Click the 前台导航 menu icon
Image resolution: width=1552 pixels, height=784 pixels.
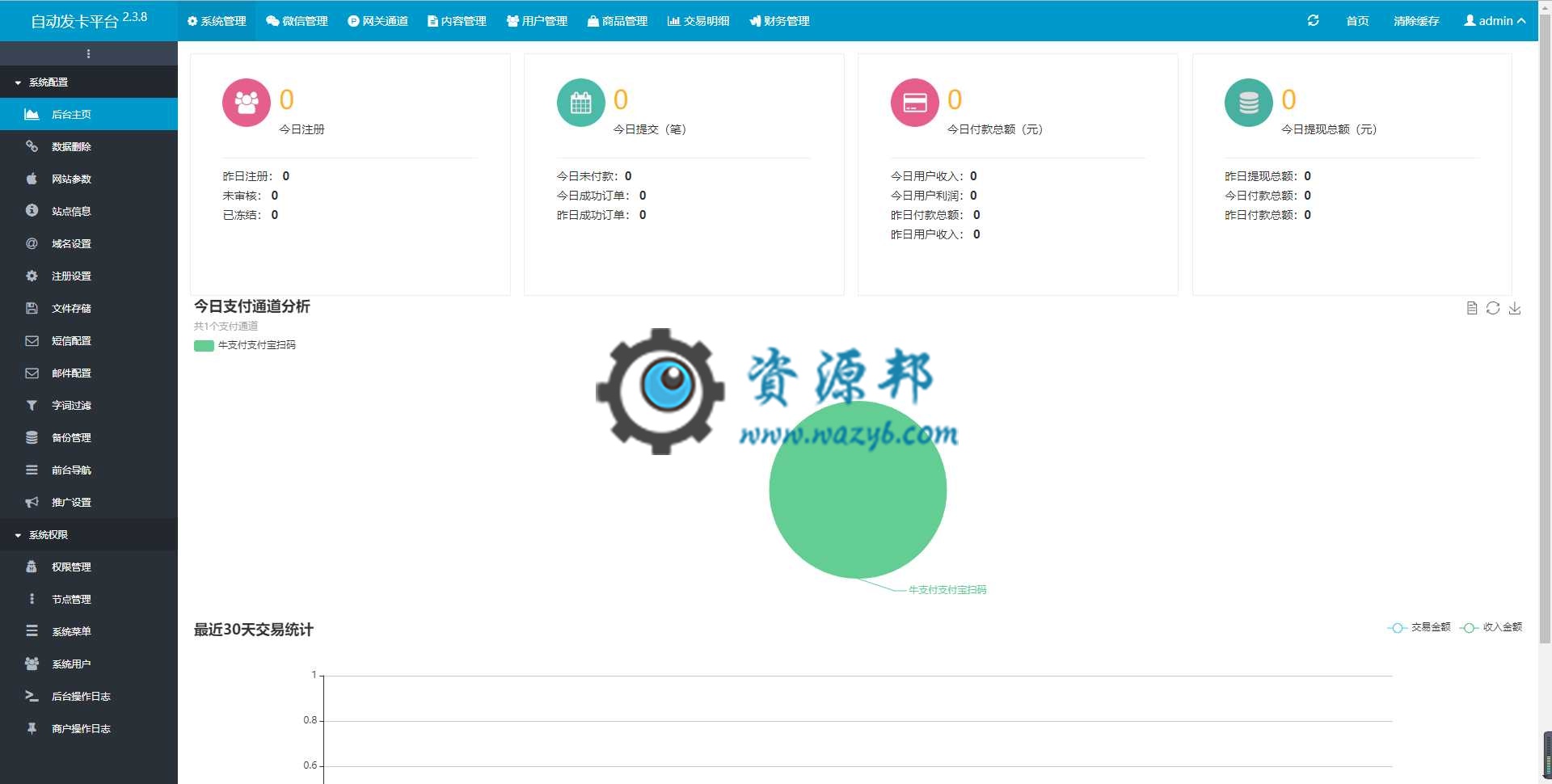pos(32,470)
